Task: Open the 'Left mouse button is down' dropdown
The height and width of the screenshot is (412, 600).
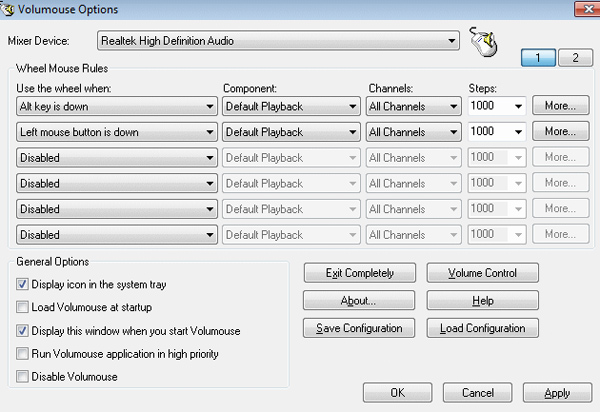Action: click(x=117, y=132)
